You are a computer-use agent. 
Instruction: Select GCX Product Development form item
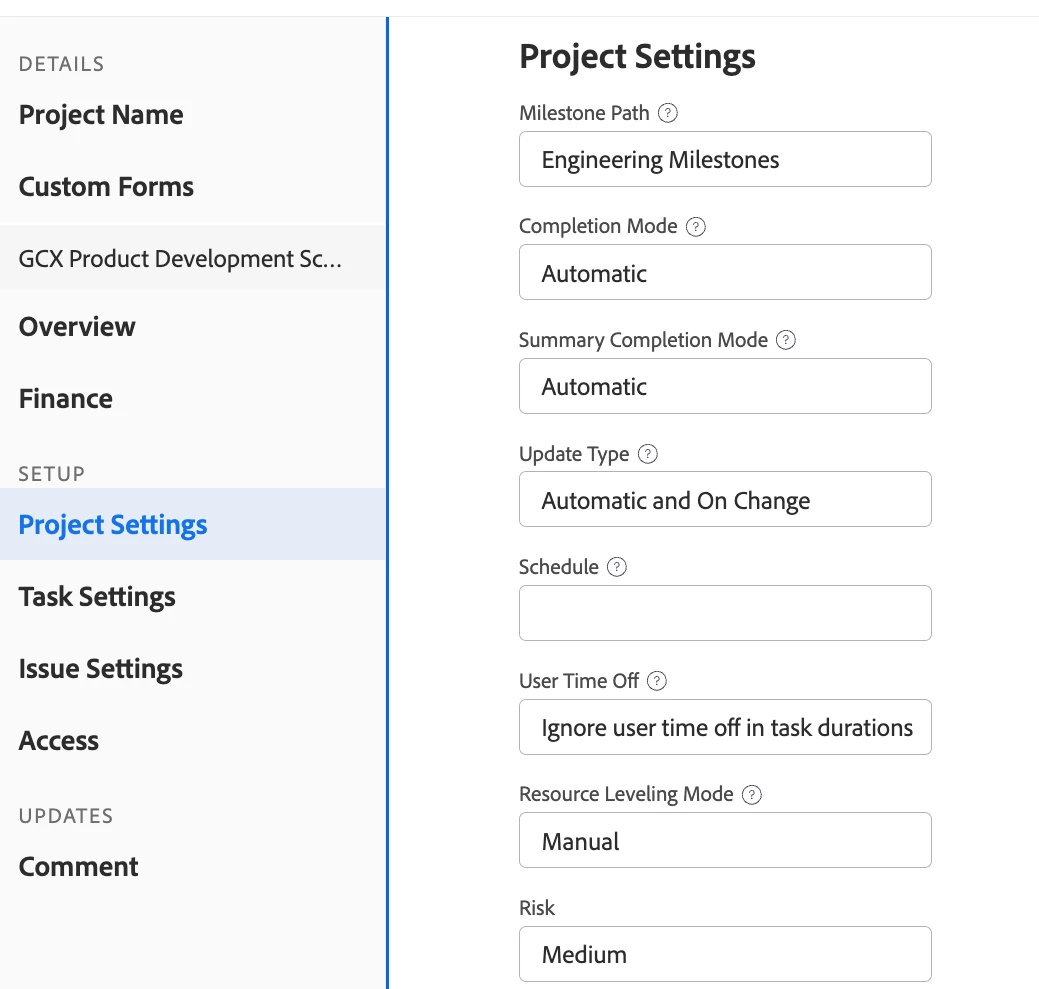coord(180,259)
